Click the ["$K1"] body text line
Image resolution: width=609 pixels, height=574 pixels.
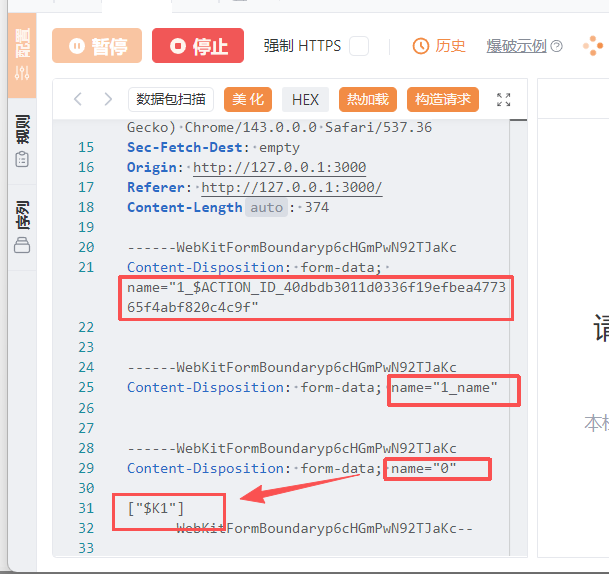coord(156,509)
